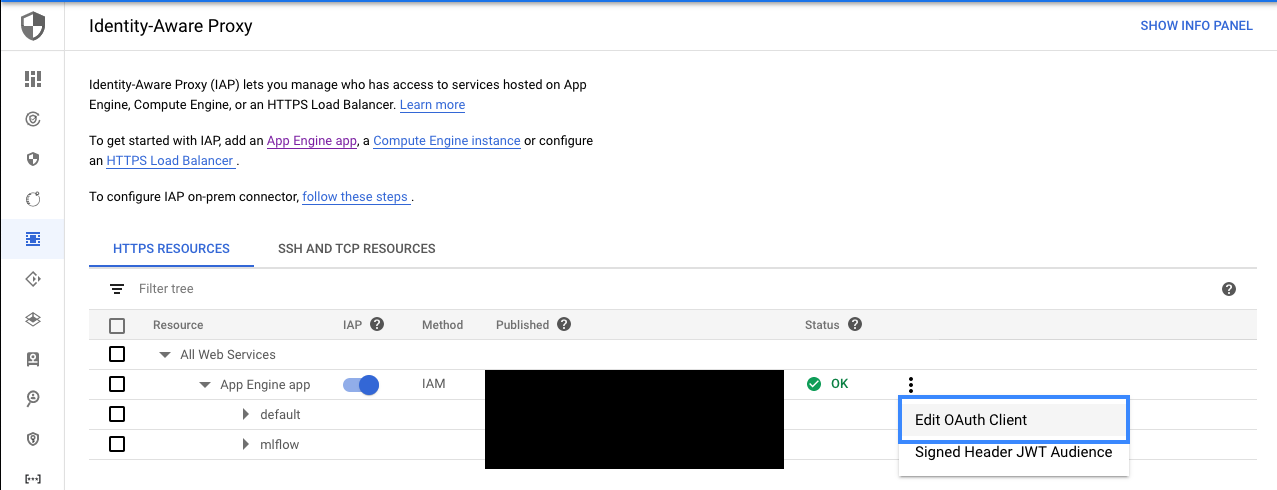Open the three-dot menu for App Engine app
Image resolution: width=1277 pixels, height=490 pixels.
911,384
